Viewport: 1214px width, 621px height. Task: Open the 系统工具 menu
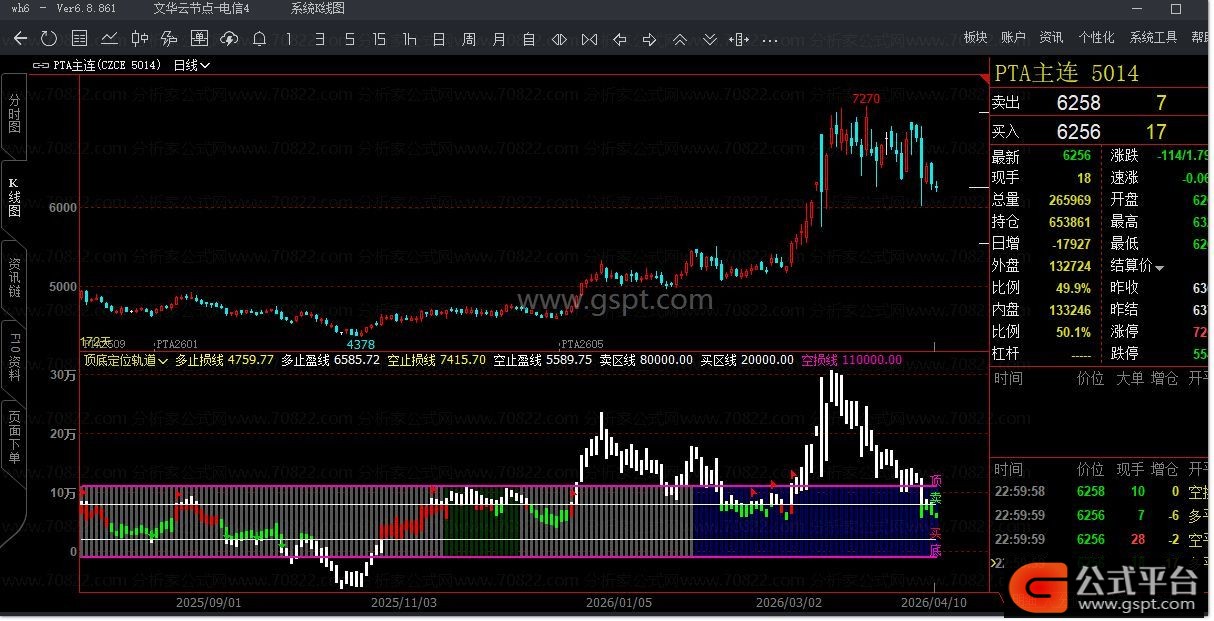click(1153, 37)
